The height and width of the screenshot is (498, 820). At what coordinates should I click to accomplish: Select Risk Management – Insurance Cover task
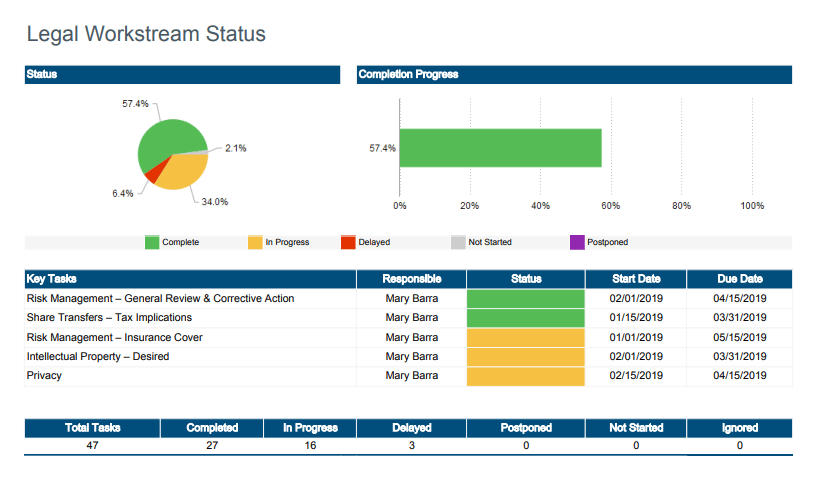[115, 337]
